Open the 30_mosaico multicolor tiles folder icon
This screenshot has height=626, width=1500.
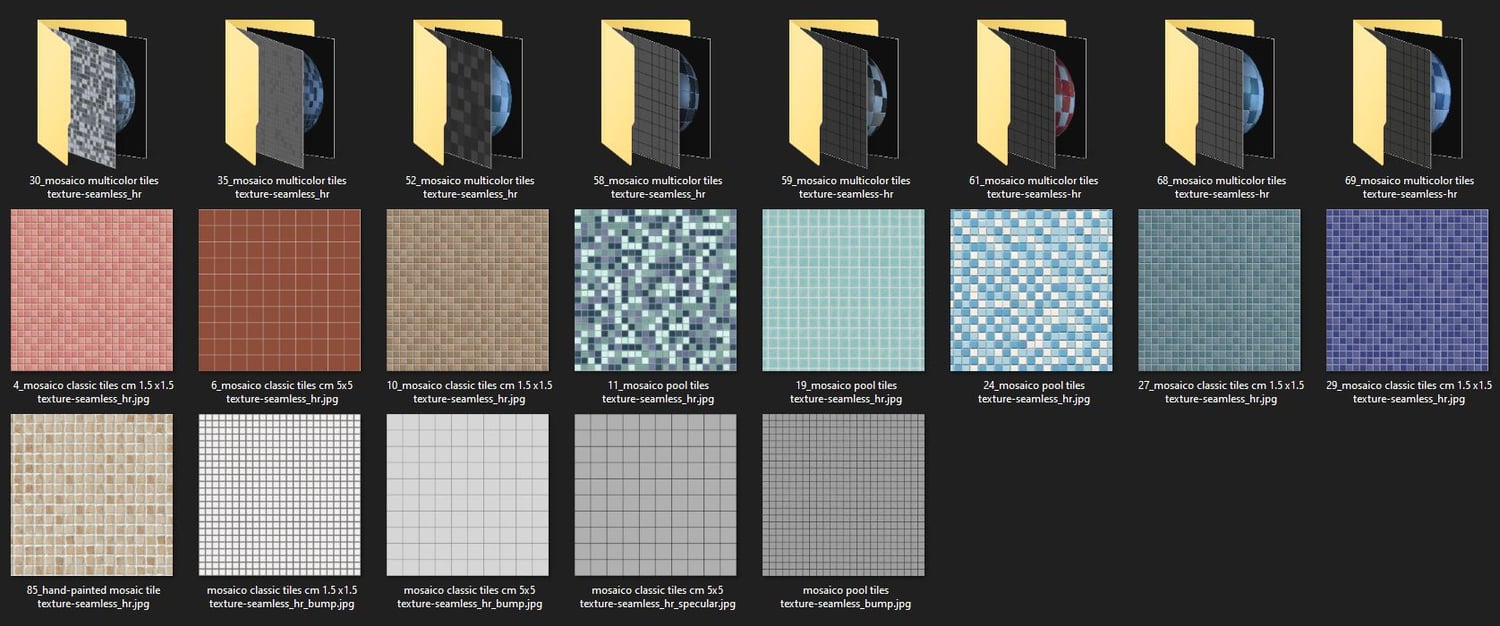click(93, 92)
